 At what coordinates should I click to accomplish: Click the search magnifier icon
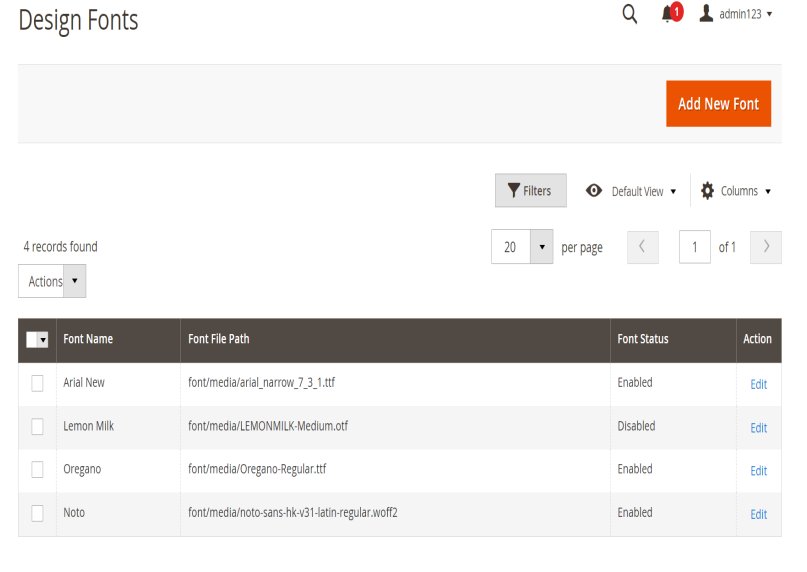[629, 14]
